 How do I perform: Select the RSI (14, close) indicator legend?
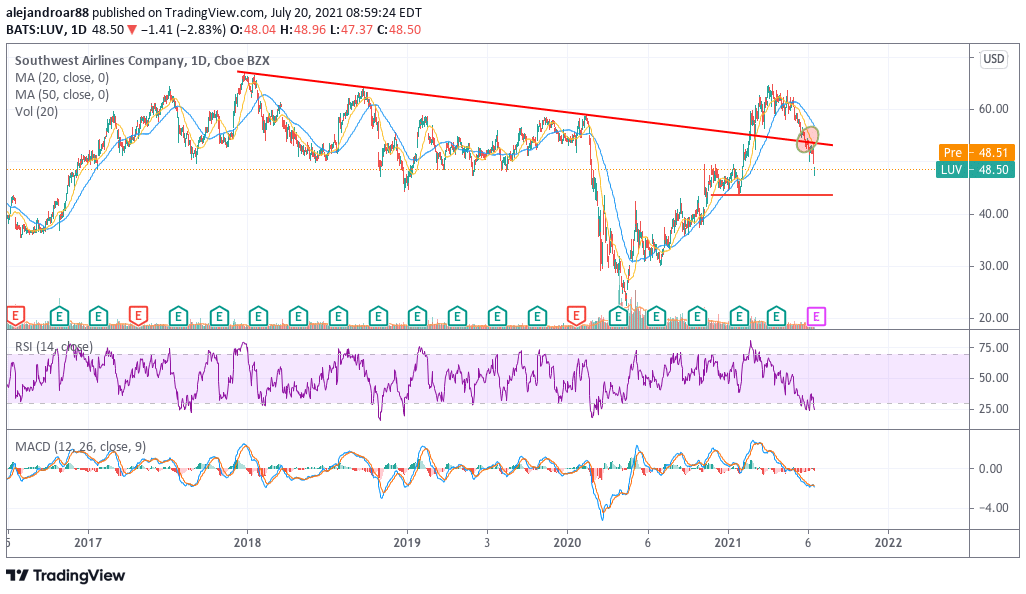point(54,347)
